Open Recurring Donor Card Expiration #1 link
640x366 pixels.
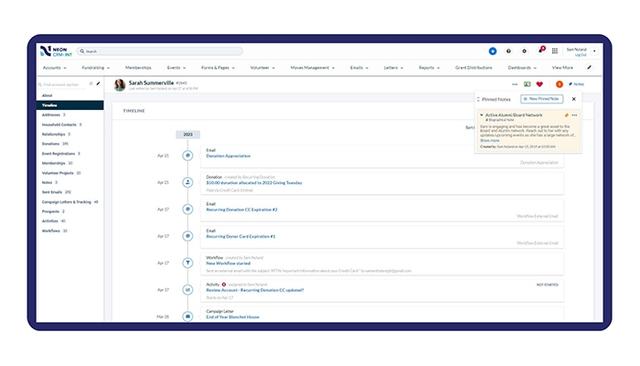click(x=240, y=236)
